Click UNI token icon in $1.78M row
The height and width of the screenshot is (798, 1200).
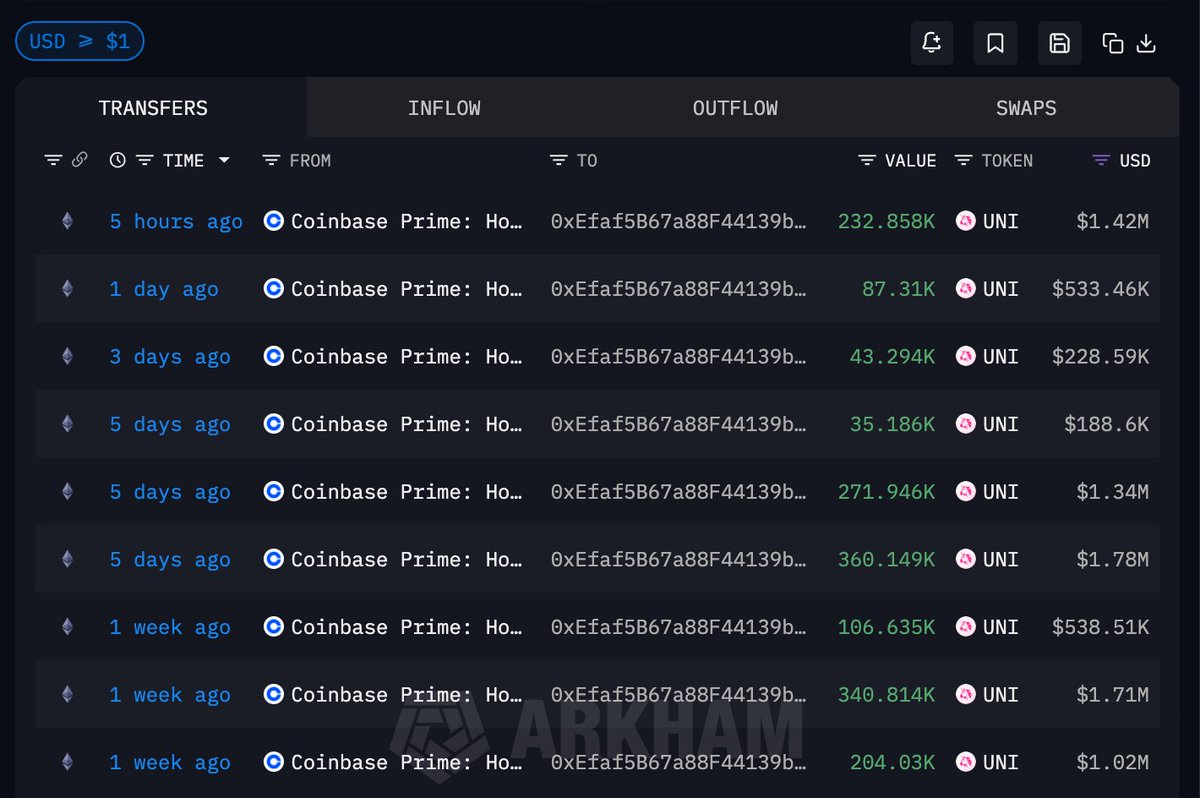point(965,559)
